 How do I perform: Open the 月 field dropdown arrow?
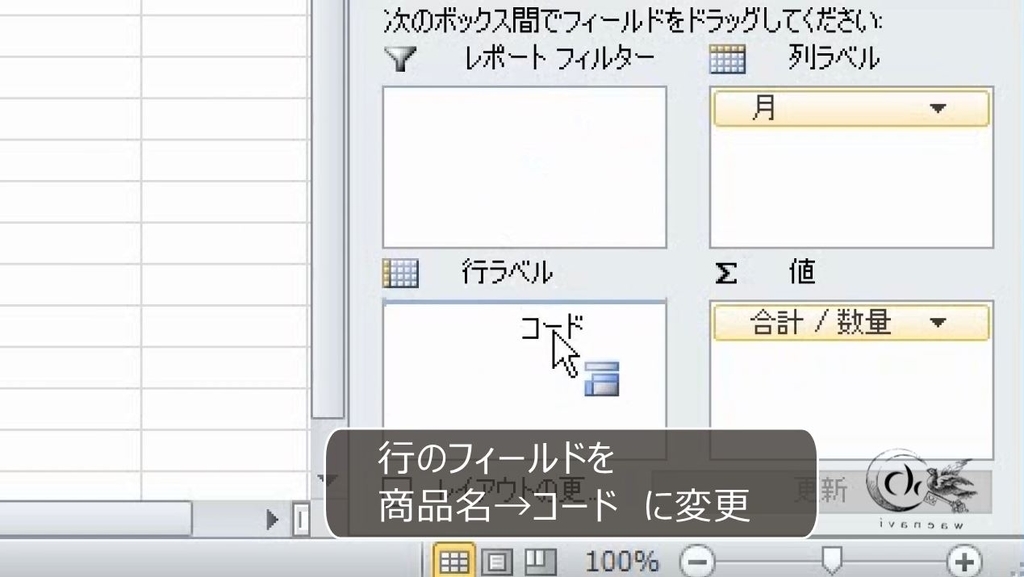click(938, 108)
